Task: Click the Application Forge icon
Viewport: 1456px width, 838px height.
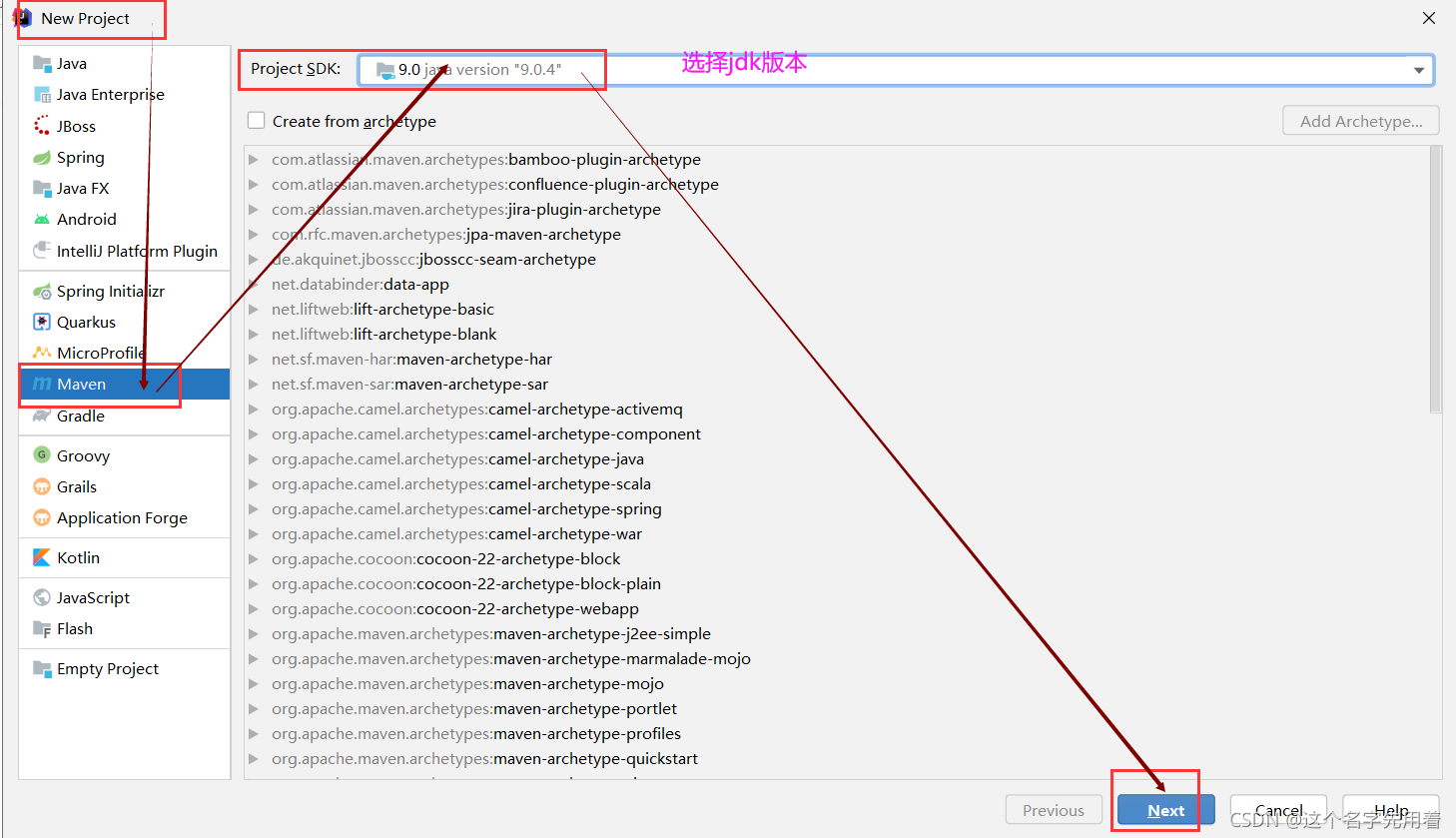Action: 42,517
